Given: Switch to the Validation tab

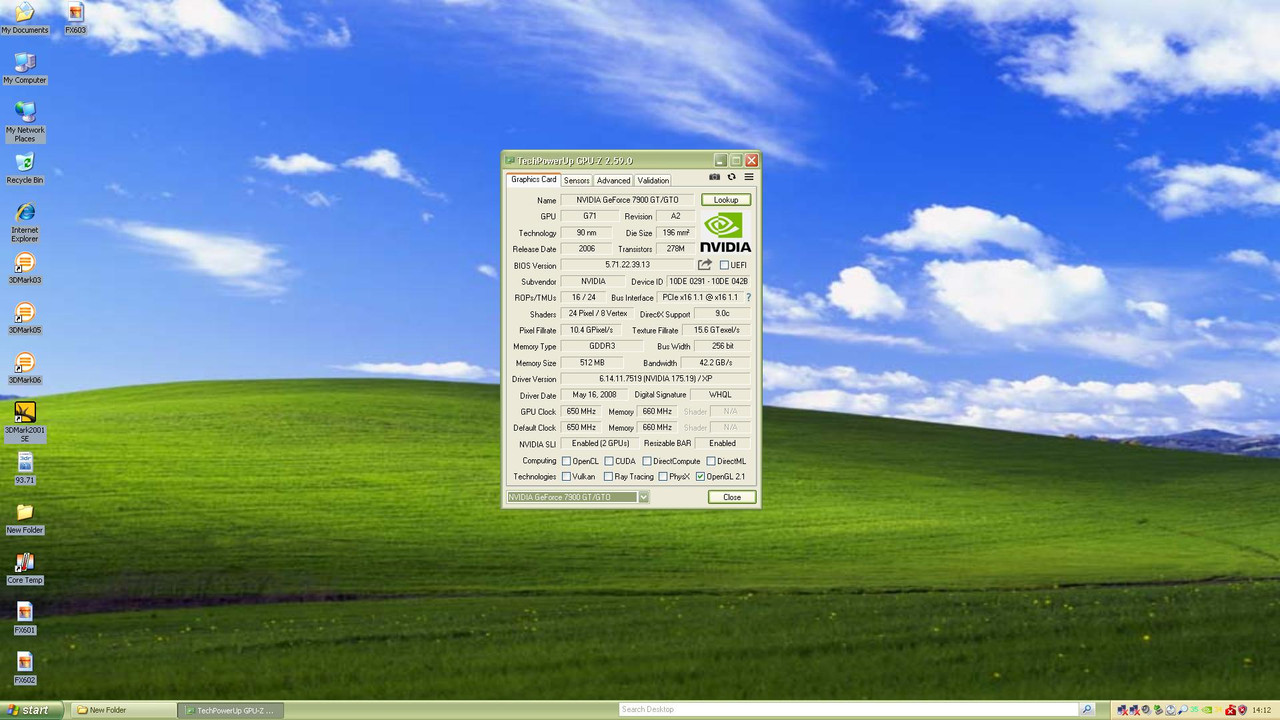Looking at the screenshot, I should click(653, 181).
